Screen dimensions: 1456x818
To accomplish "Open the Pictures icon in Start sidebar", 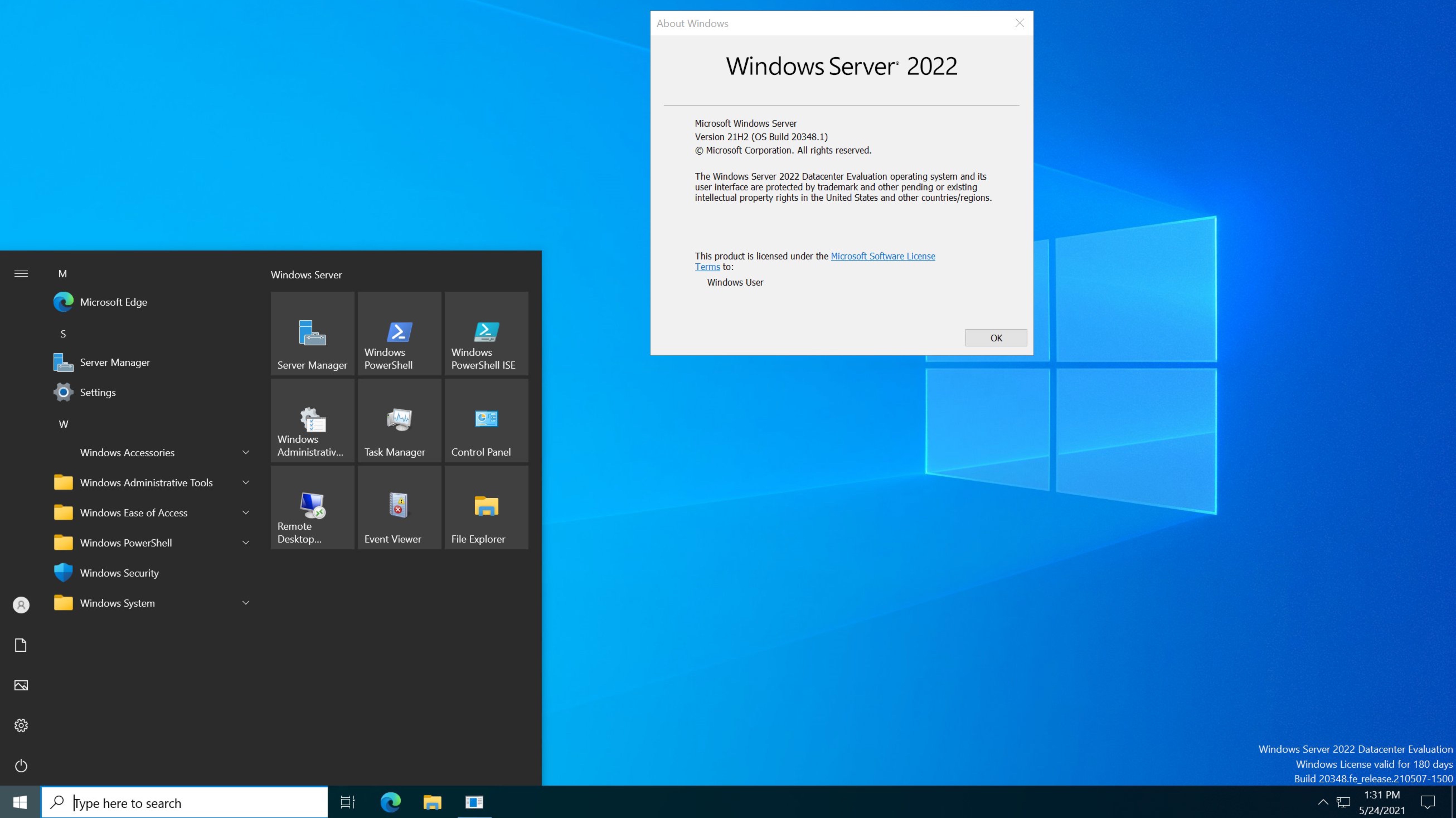I will (21, 685).
